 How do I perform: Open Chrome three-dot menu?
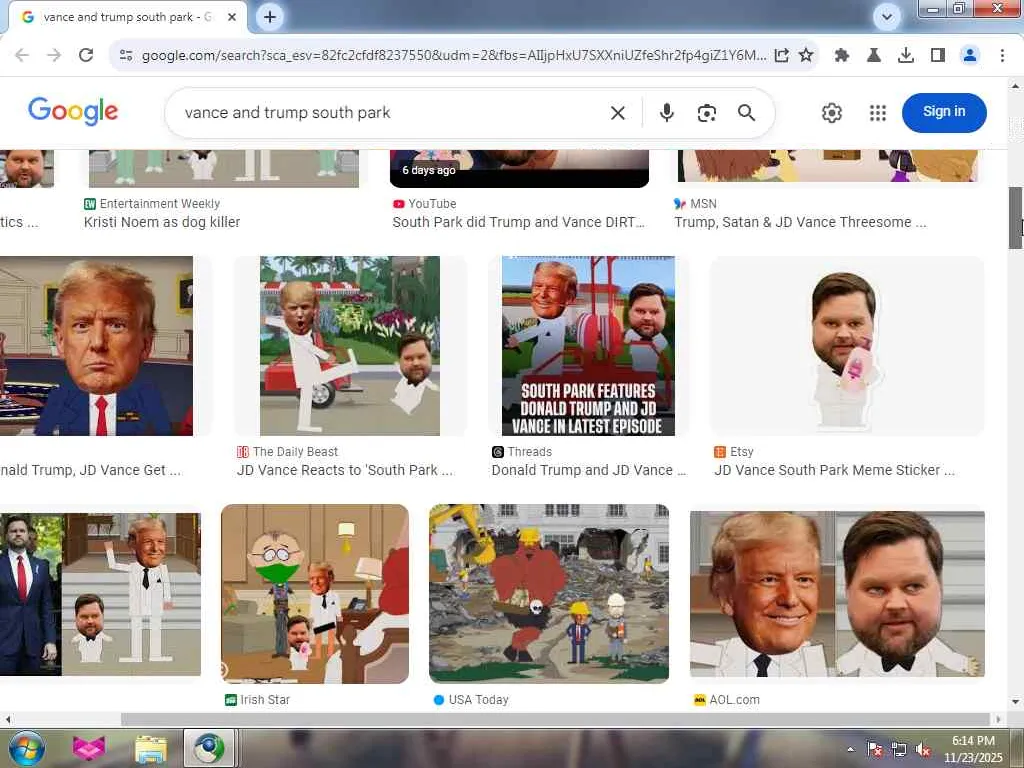1002,56
